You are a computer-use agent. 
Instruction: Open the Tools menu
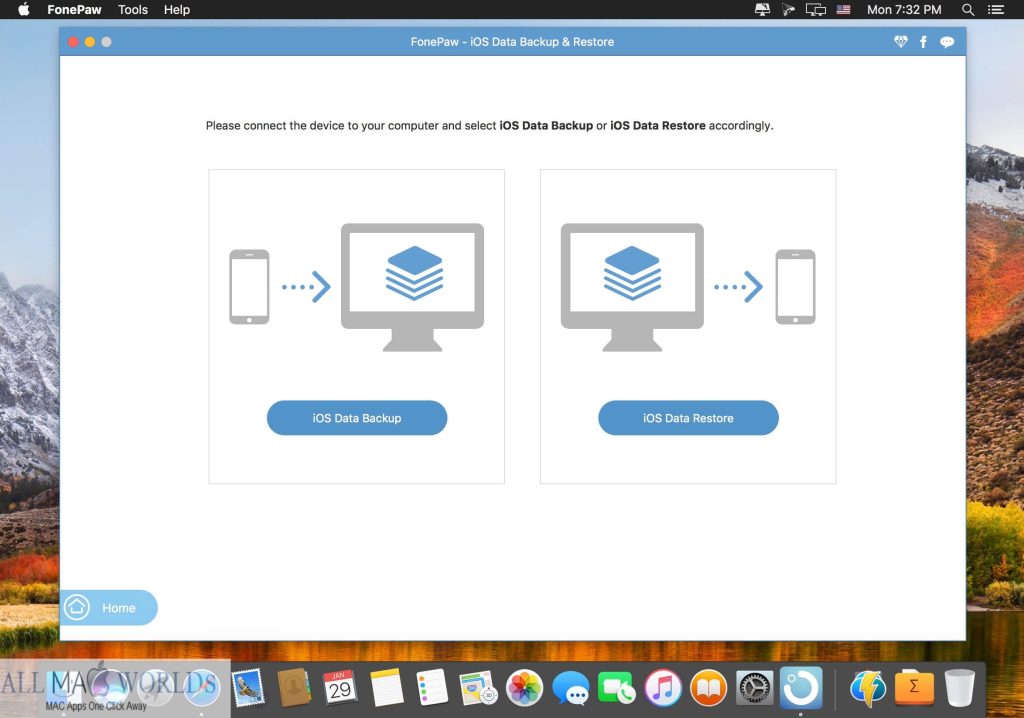[133, 10]
